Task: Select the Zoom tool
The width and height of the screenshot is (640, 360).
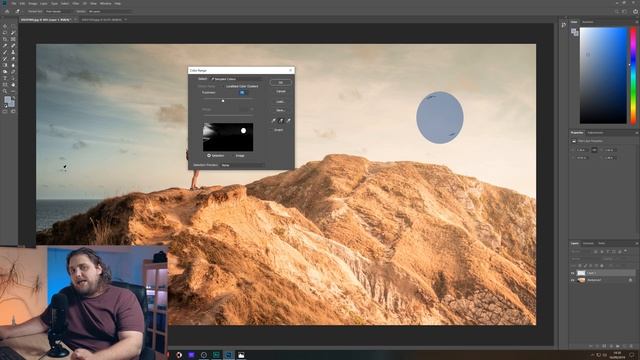Action: (x=5, y=91)
